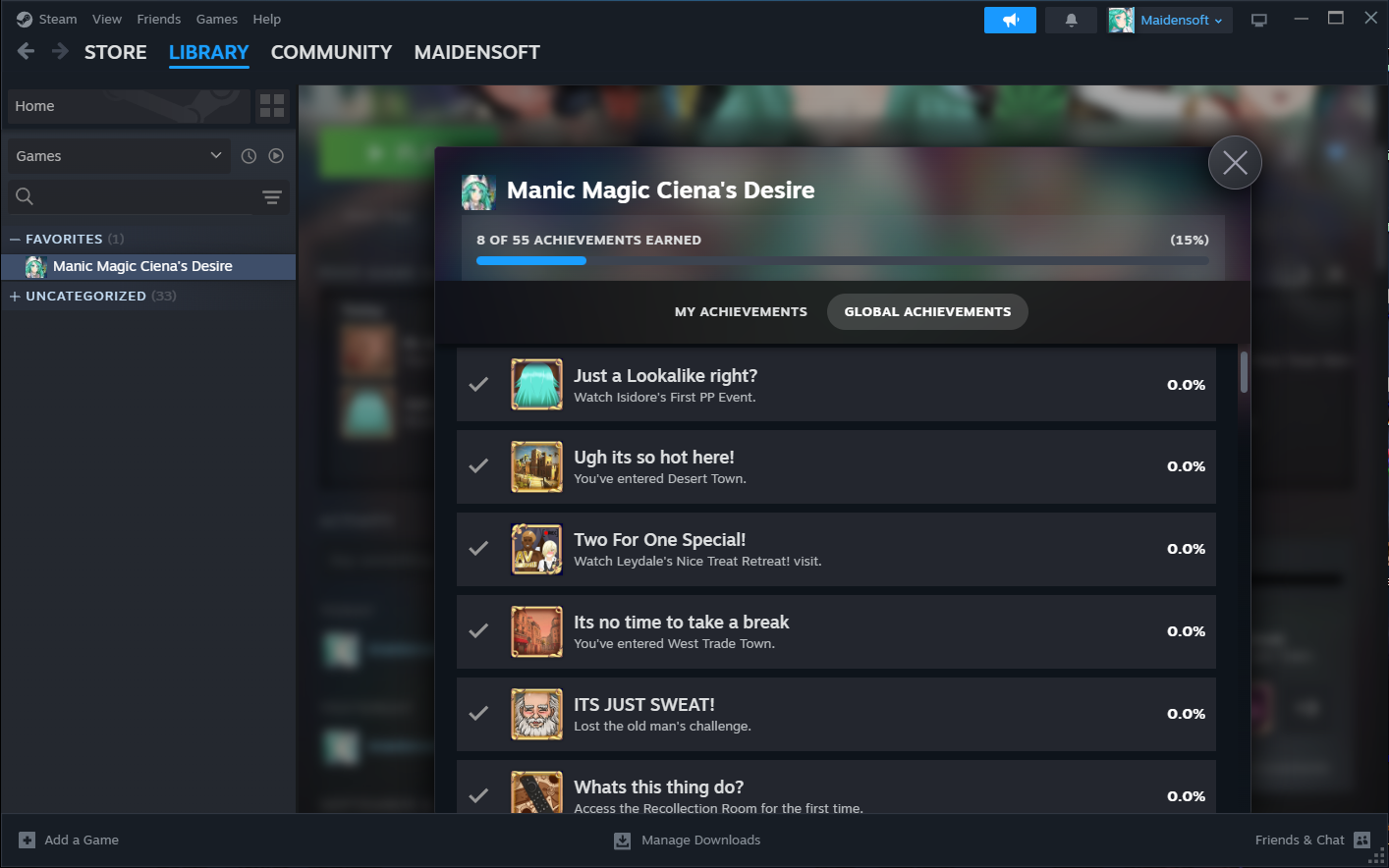Click Add a Game link

pyautogui.click(x=82, y=841)
